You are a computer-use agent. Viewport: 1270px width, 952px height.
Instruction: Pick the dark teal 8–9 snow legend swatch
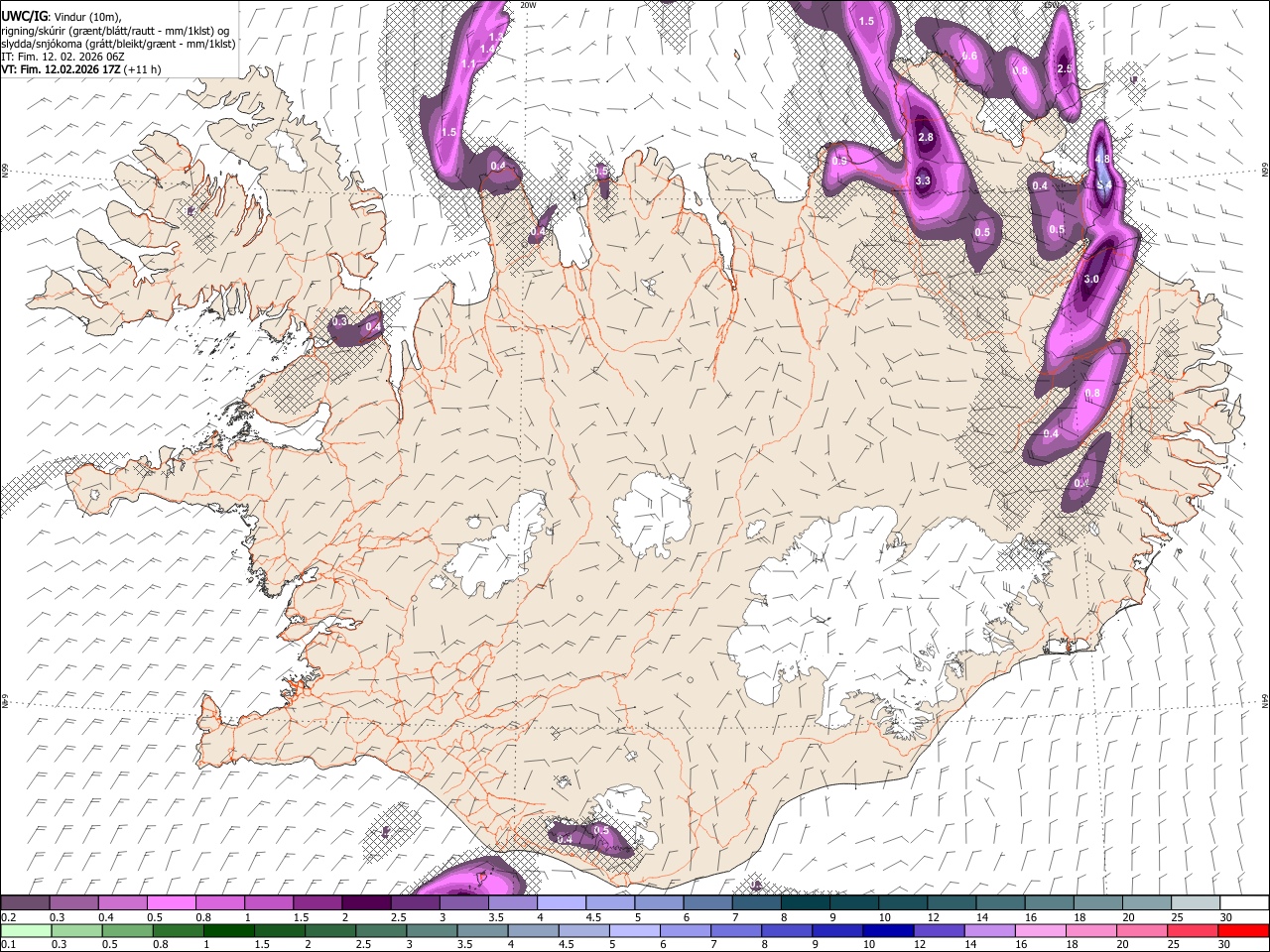805,903
